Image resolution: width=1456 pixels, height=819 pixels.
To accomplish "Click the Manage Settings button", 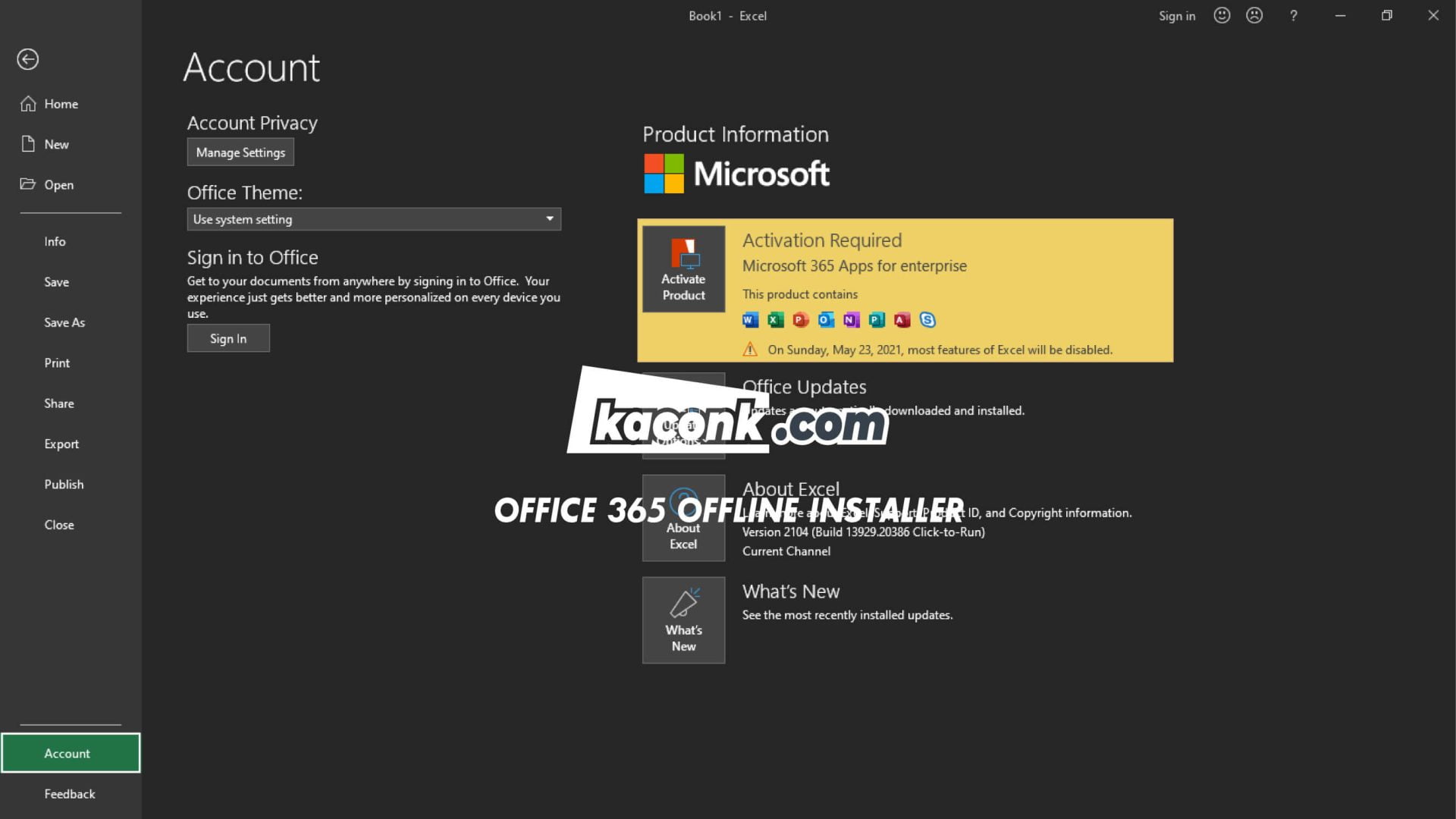I will [x=240, y=152].
